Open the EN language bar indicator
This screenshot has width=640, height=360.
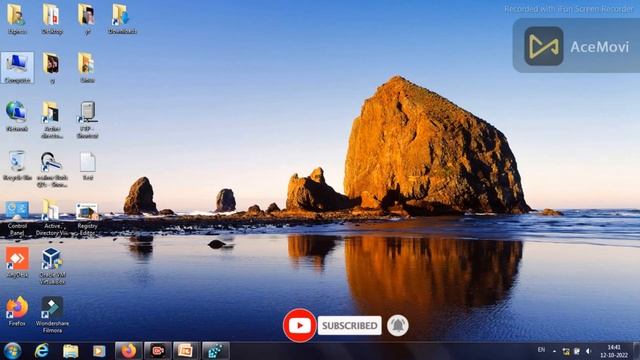coord(541,350)
